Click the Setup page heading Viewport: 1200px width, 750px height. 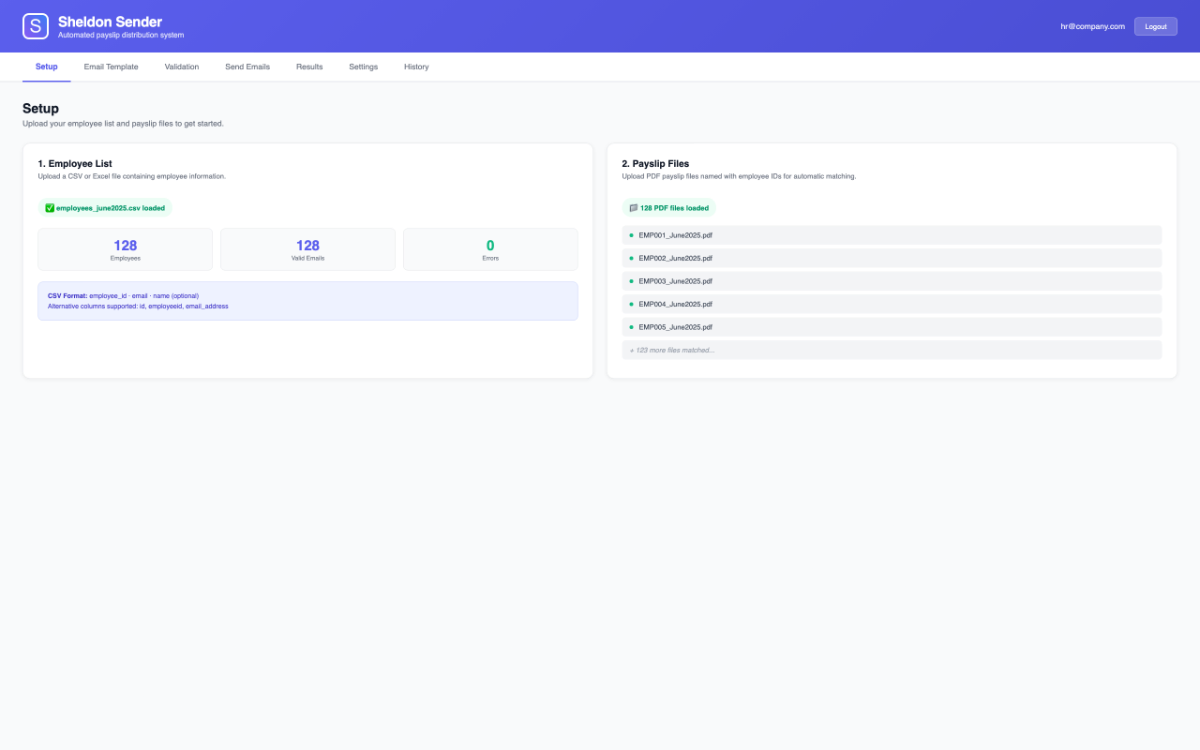(41, 108)
